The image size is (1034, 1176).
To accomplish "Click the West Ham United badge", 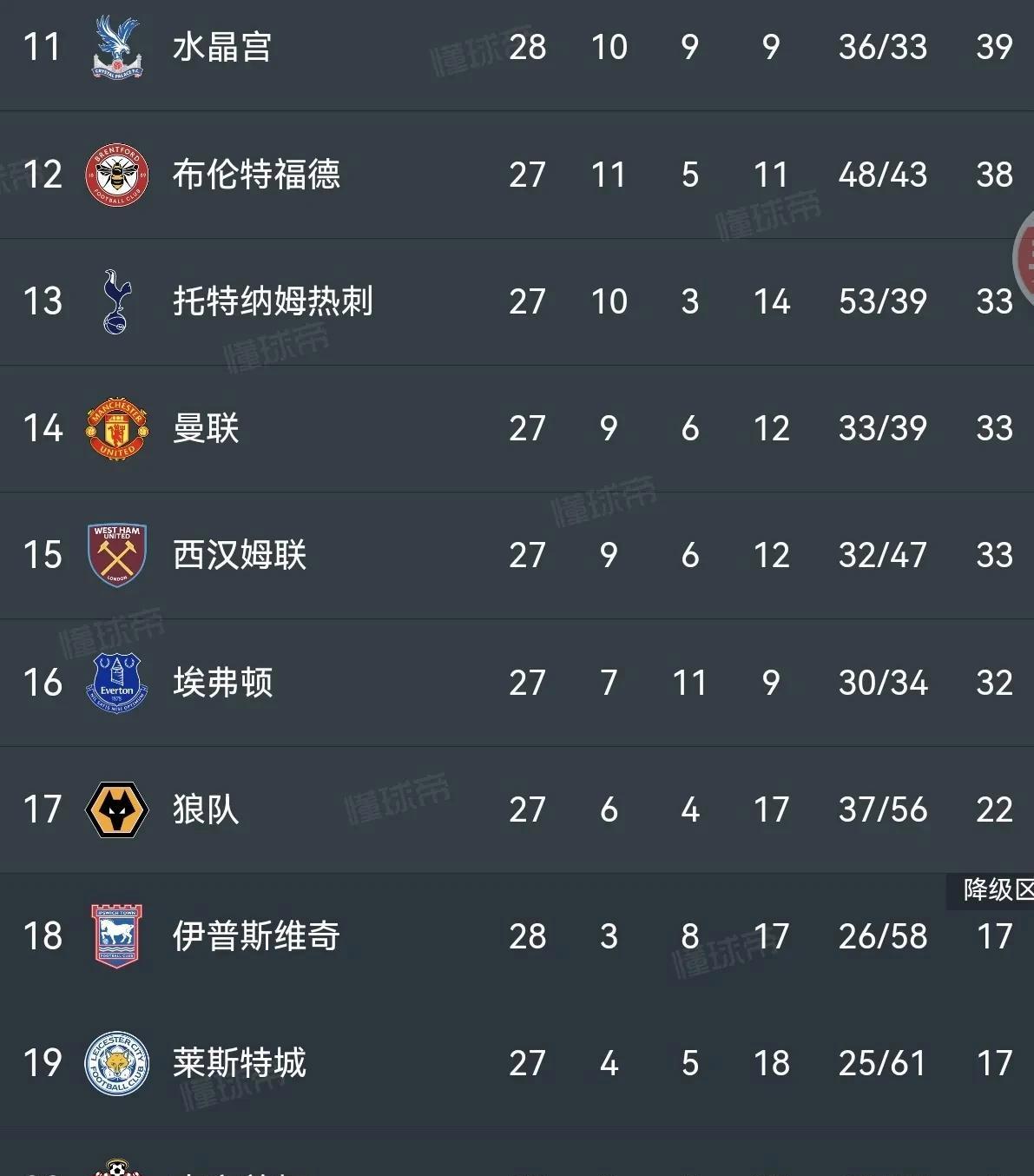I will click(x=116, y=555).
